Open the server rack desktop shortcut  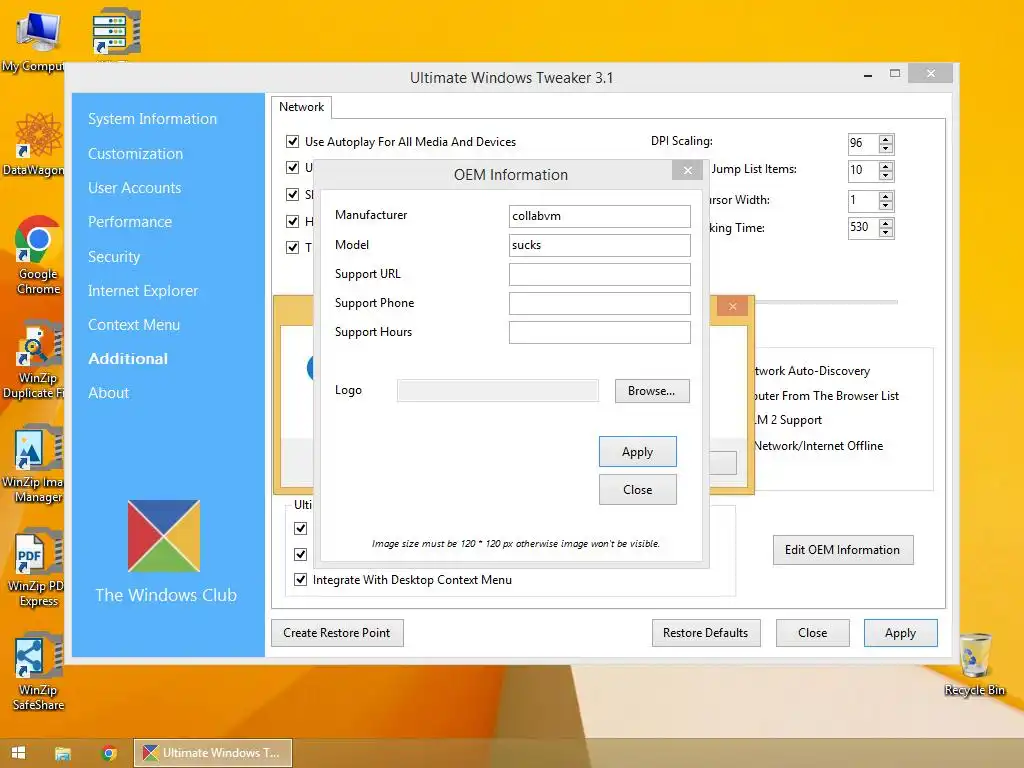(116, 31)
